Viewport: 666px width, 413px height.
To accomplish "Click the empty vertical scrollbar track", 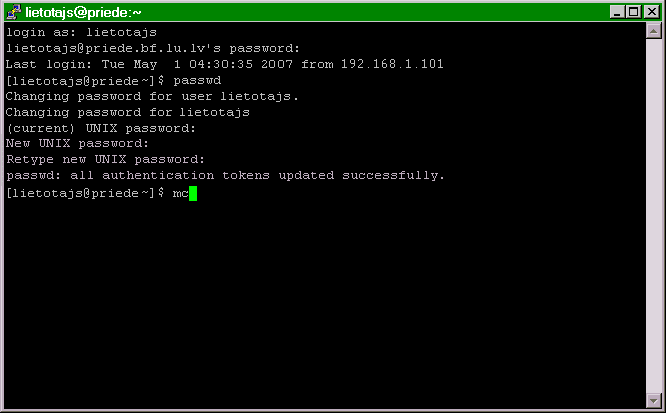I will (653, 215).
